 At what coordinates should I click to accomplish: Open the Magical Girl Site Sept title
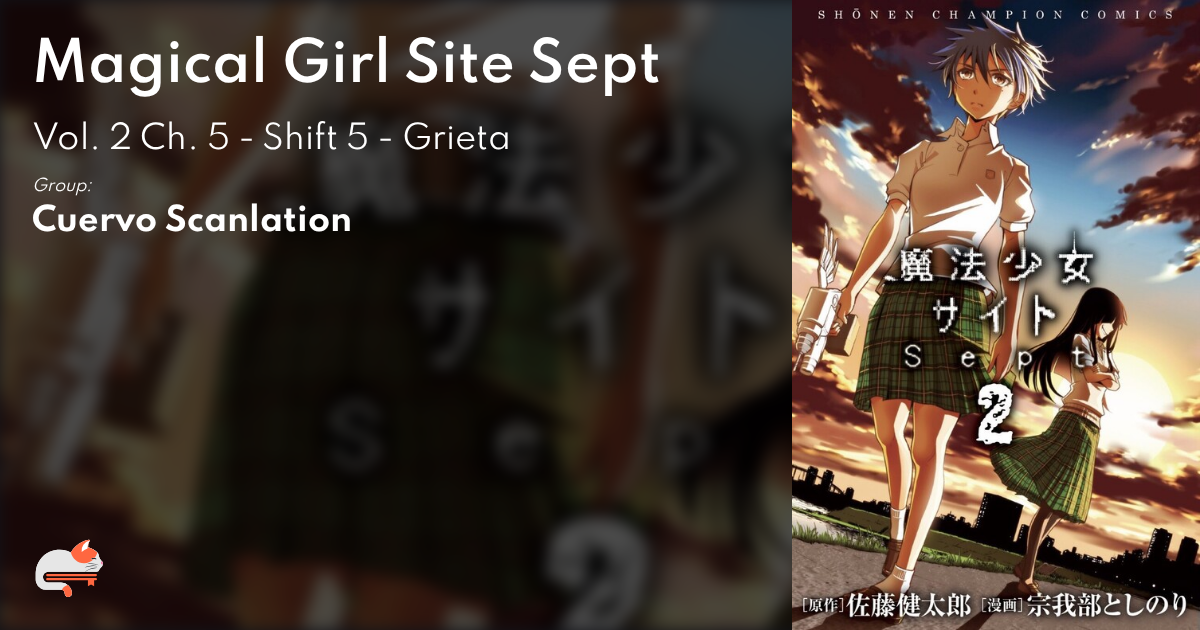coord(346,63)
